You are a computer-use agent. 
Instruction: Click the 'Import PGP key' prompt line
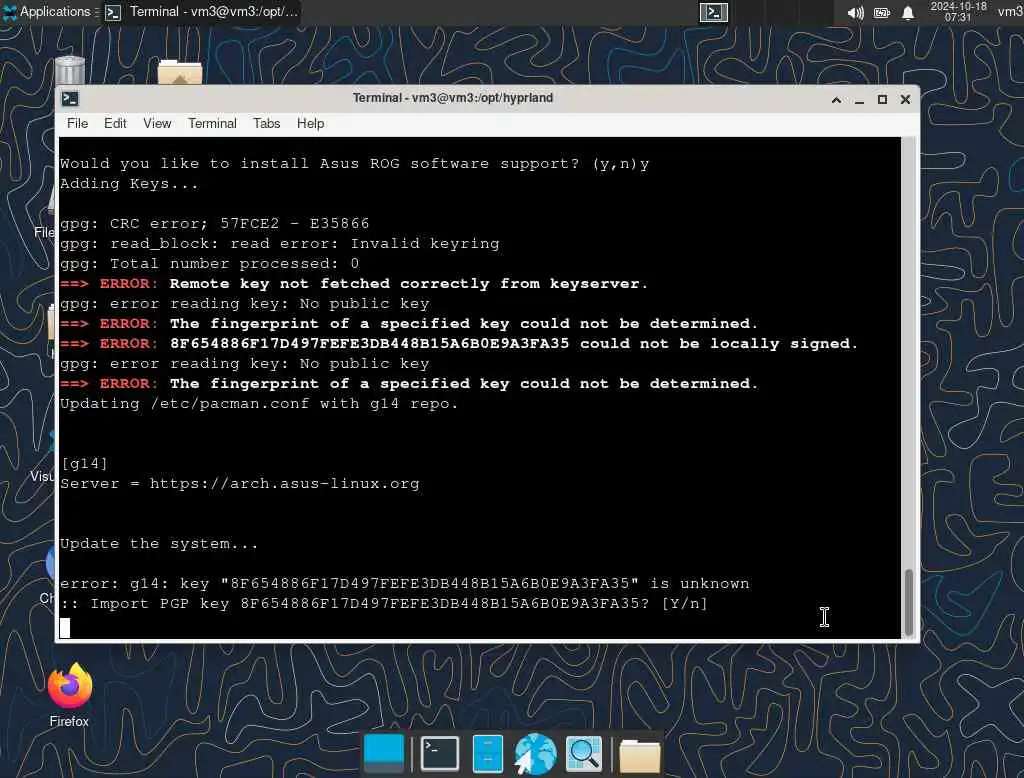[x=383, y=604]
